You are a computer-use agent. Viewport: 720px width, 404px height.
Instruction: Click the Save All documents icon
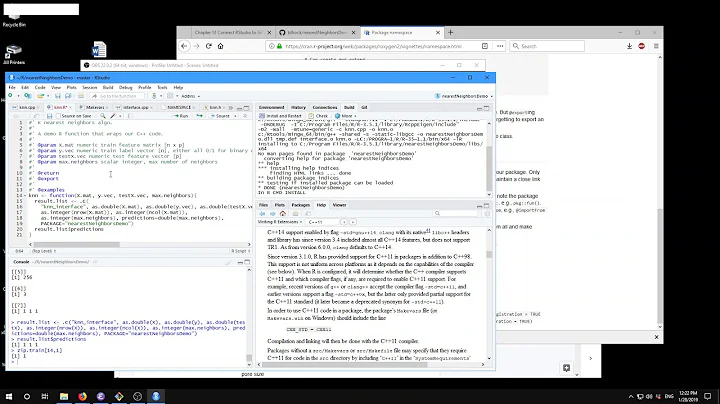68,96
